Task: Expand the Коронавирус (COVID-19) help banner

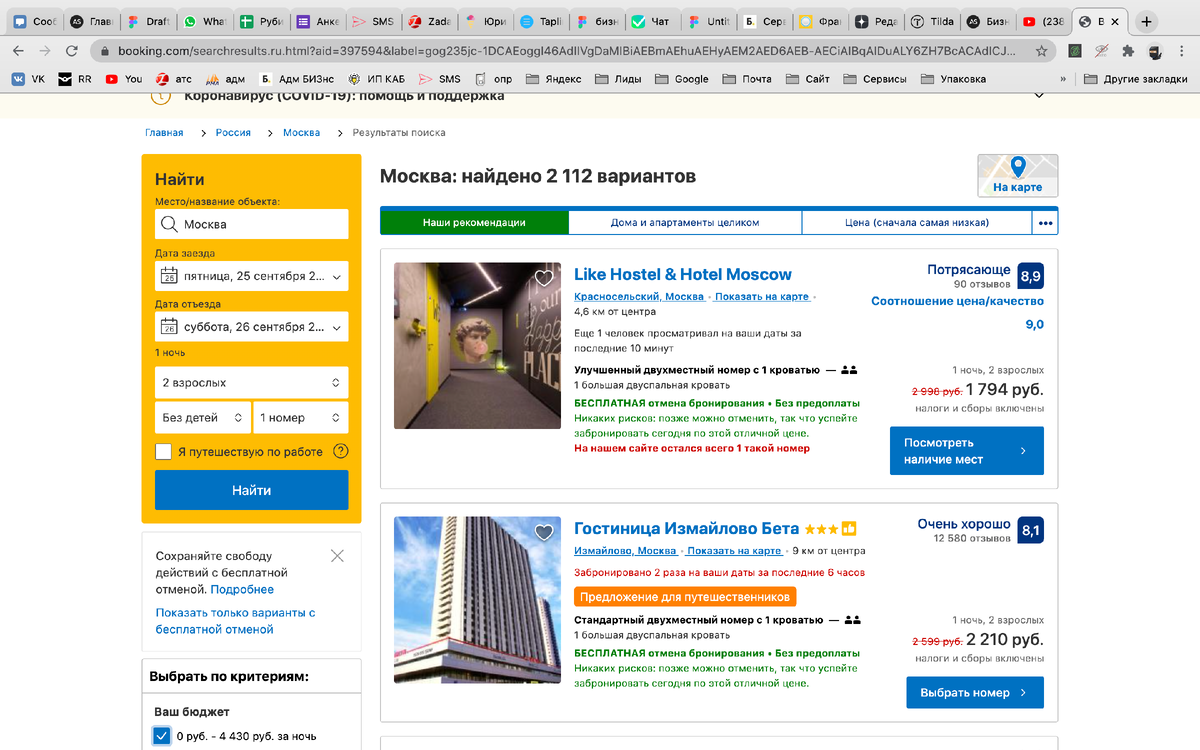Action: [x=1038, y=96]
